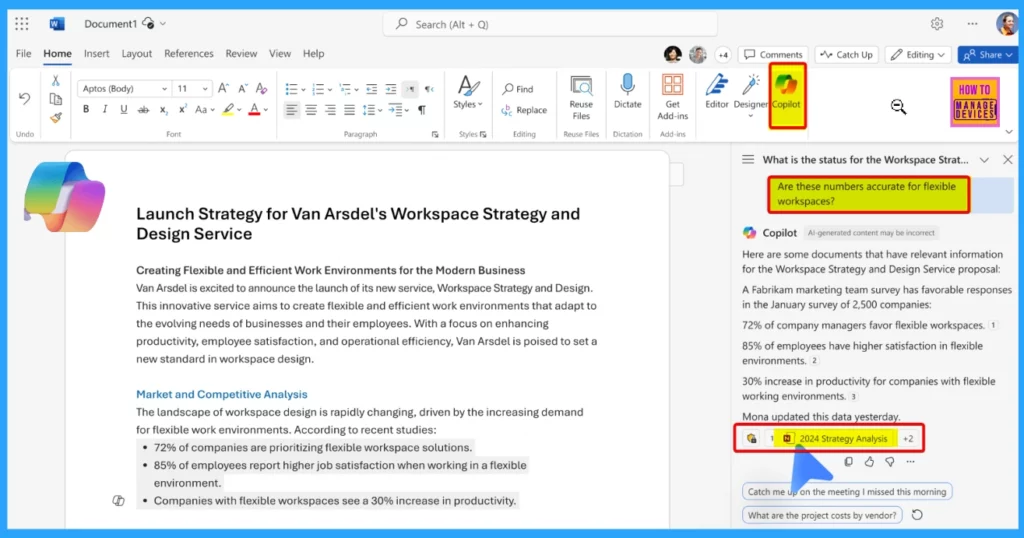
Task: Apply superscript formatting
Action: 182,110
